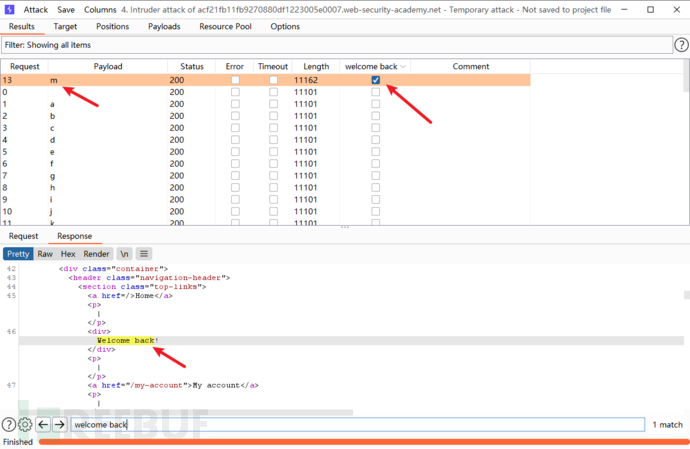Switch to the Resource Pool tab
The image size is (690, 449).
pyautogui.click(x=225, y=26)
